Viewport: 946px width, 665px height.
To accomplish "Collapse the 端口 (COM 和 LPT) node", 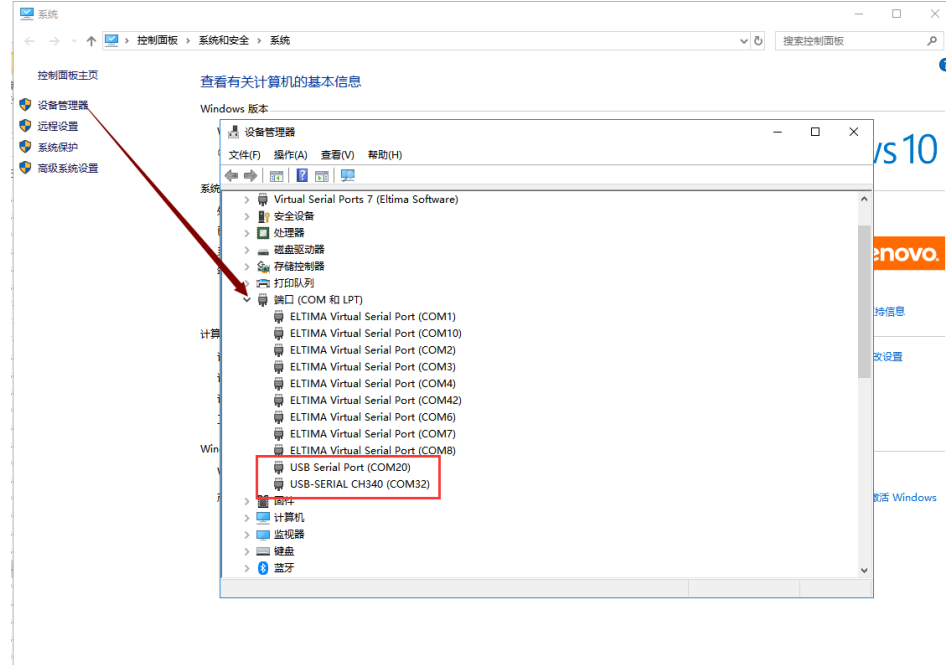I will pos(247,299).
